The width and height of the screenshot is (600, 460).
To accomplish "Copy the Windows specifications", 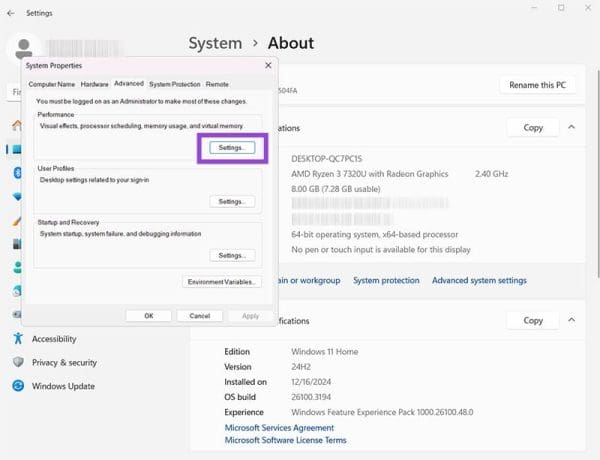I will (533, 320).
